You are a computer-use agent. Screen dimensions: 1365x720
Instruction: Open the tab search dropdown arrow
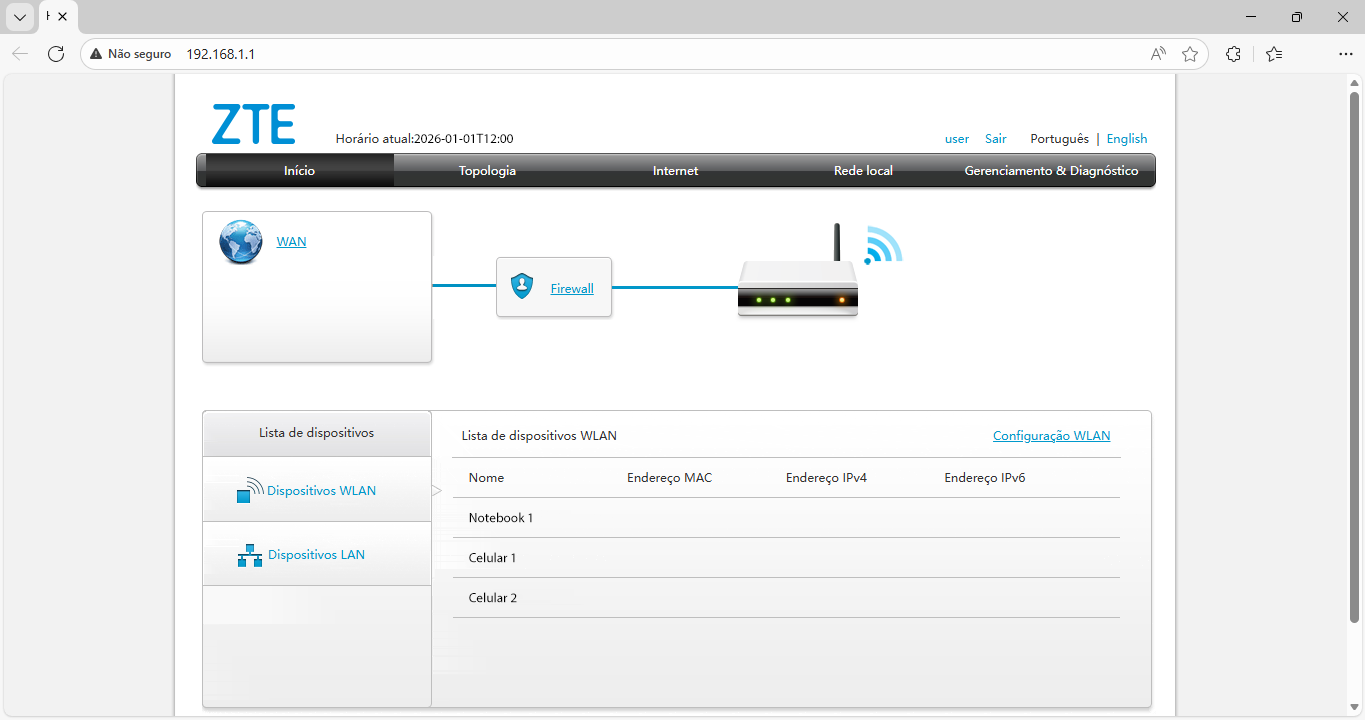coord(19,17)
